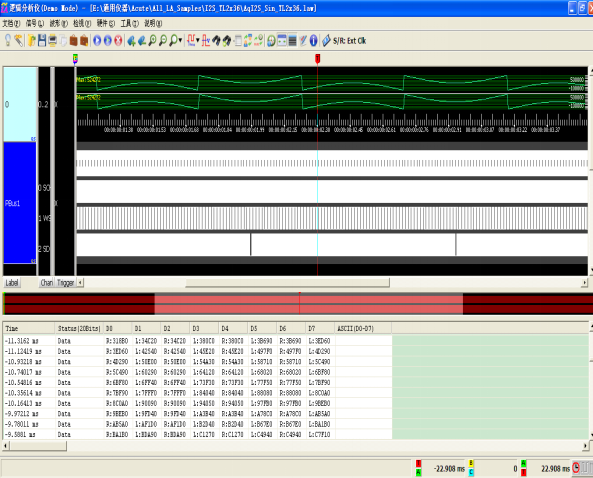Open the last menu bar item
Screen dimensions: 593x478
point(153,23)
